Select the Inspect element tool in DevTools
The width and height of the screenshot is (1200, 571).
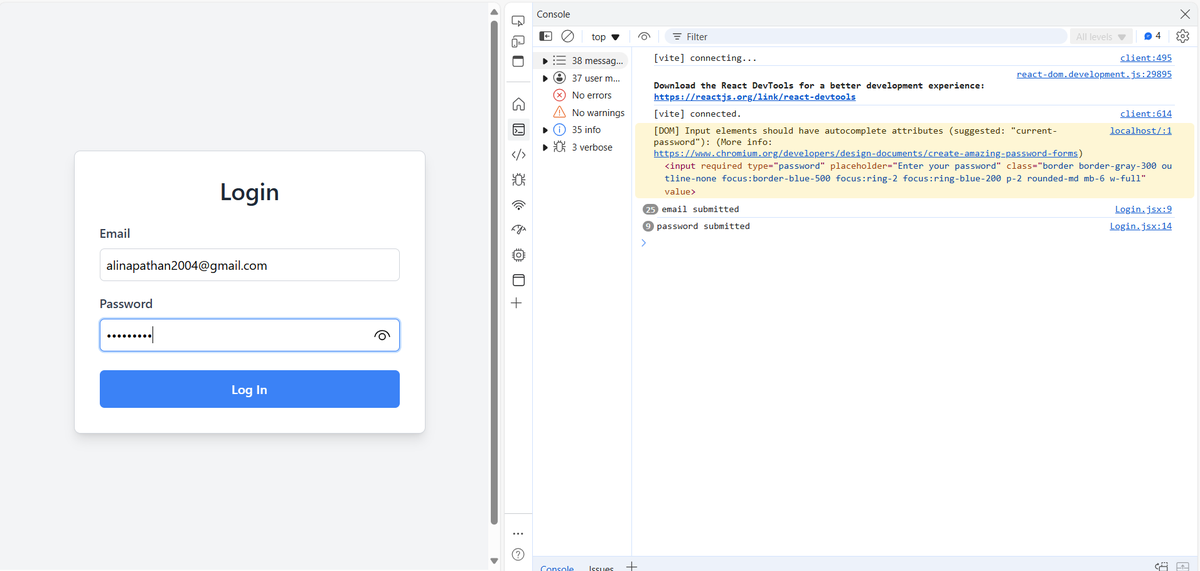[518, 20]
